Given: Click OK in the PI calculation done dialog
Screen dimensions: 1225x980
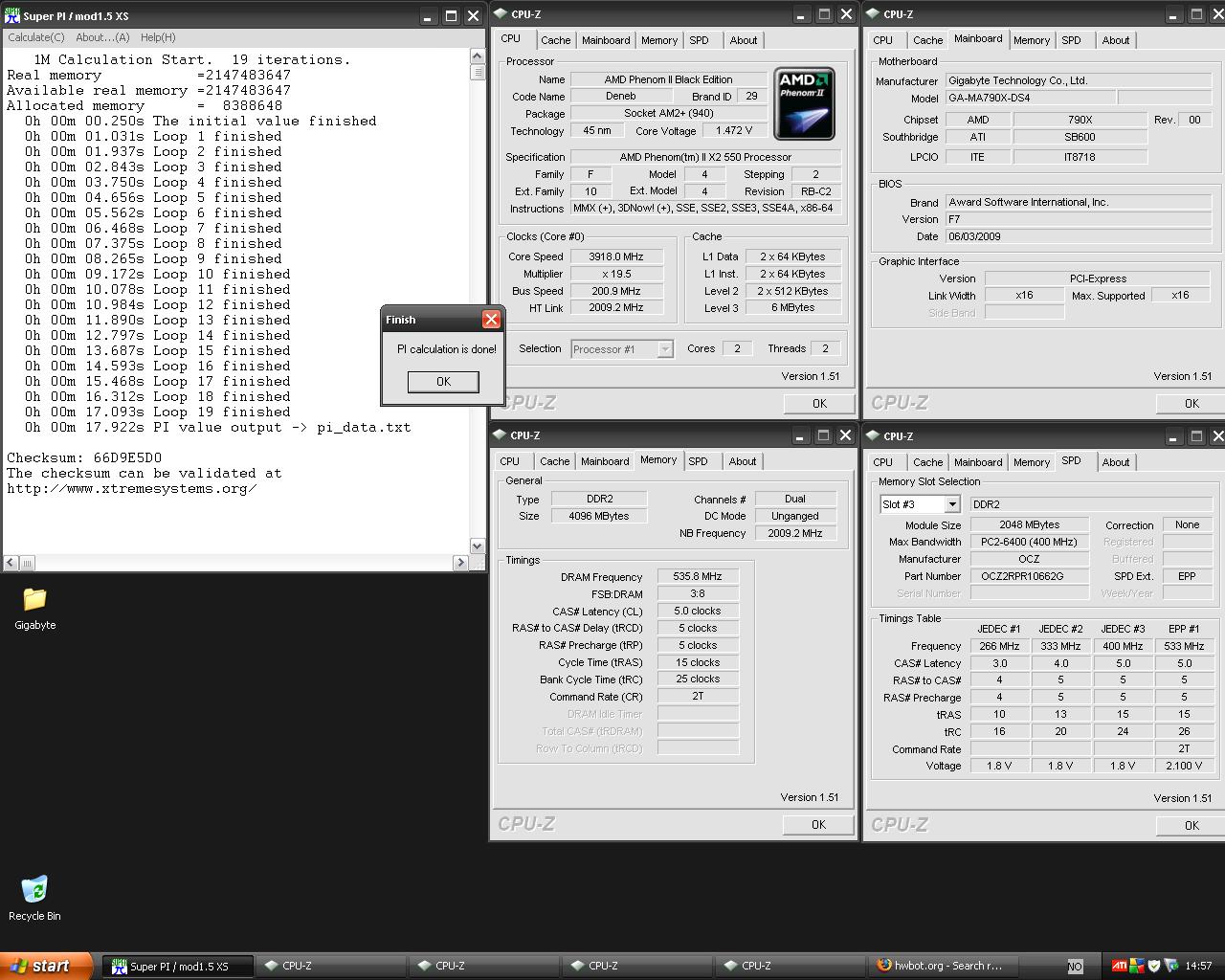Looking at the screenshot, I should (443, 381).
